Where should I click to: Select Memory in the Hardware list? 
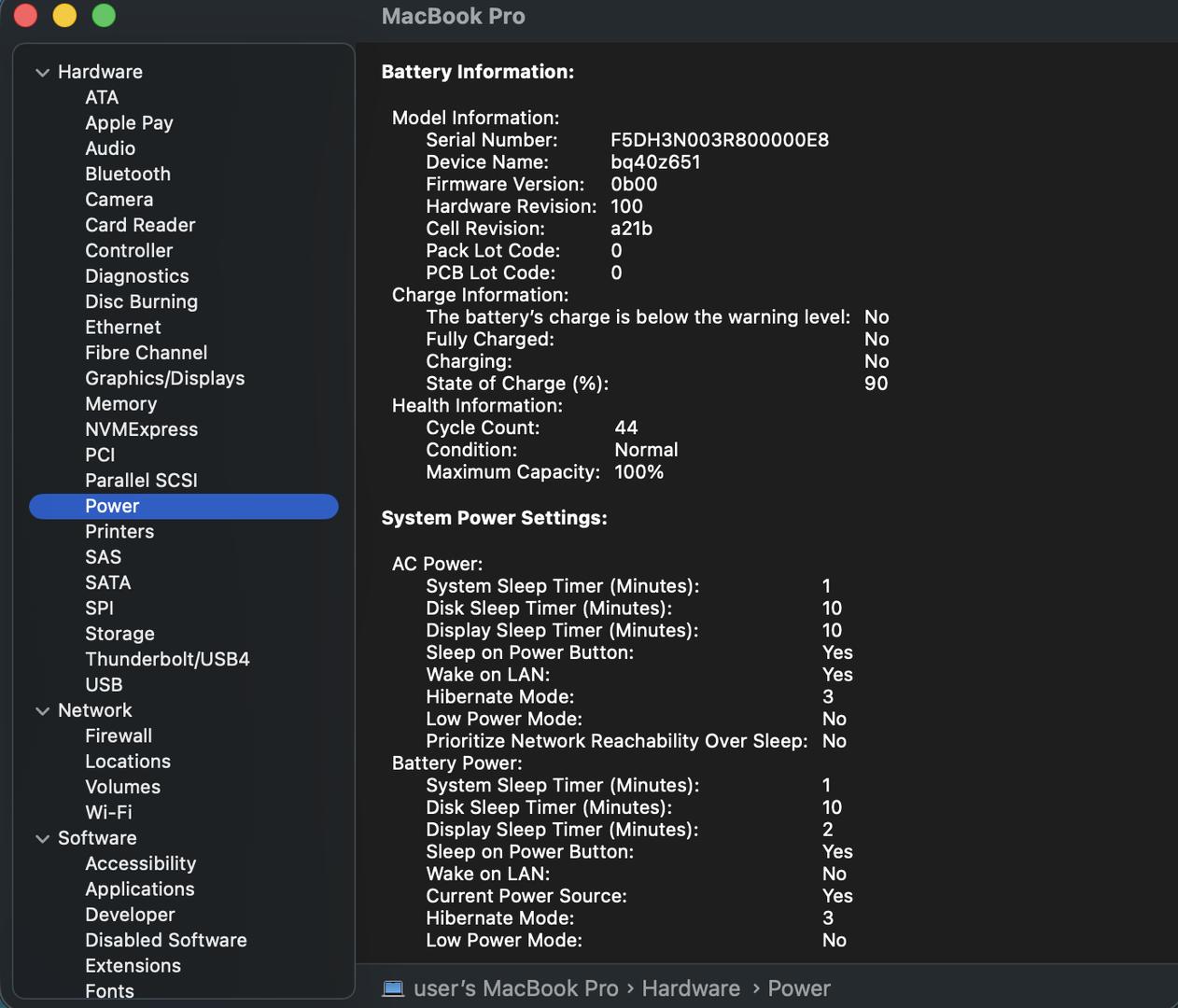click(x=120, y=403)
